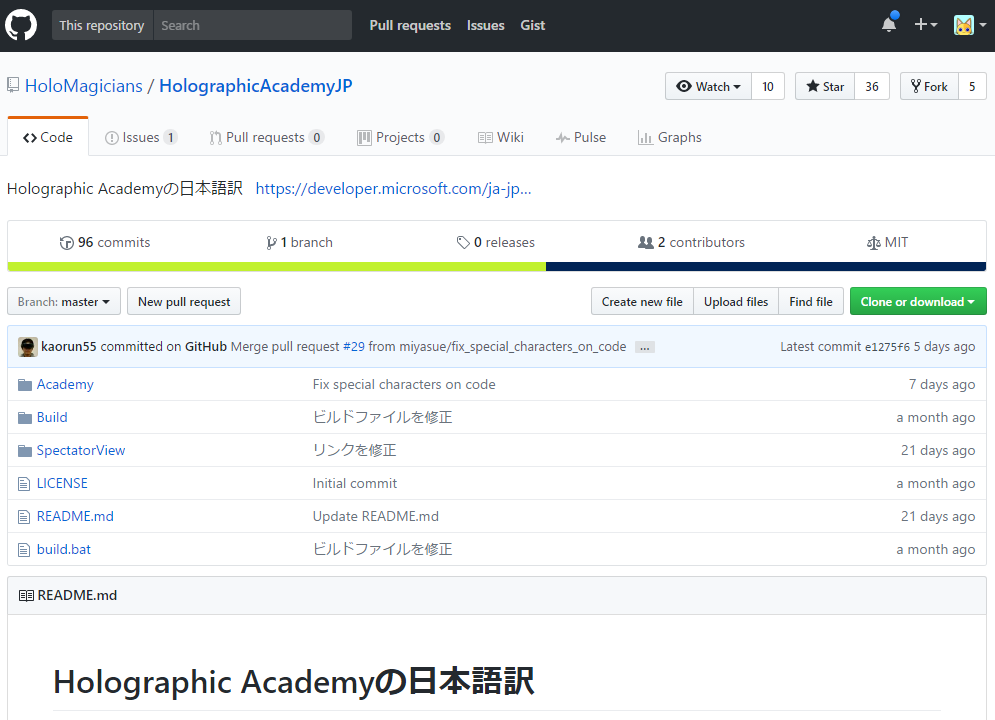Click kaorun55's commit avatar
Viewport: 995px width, 720px height.
pyautogui.click(x=27, y=346)
